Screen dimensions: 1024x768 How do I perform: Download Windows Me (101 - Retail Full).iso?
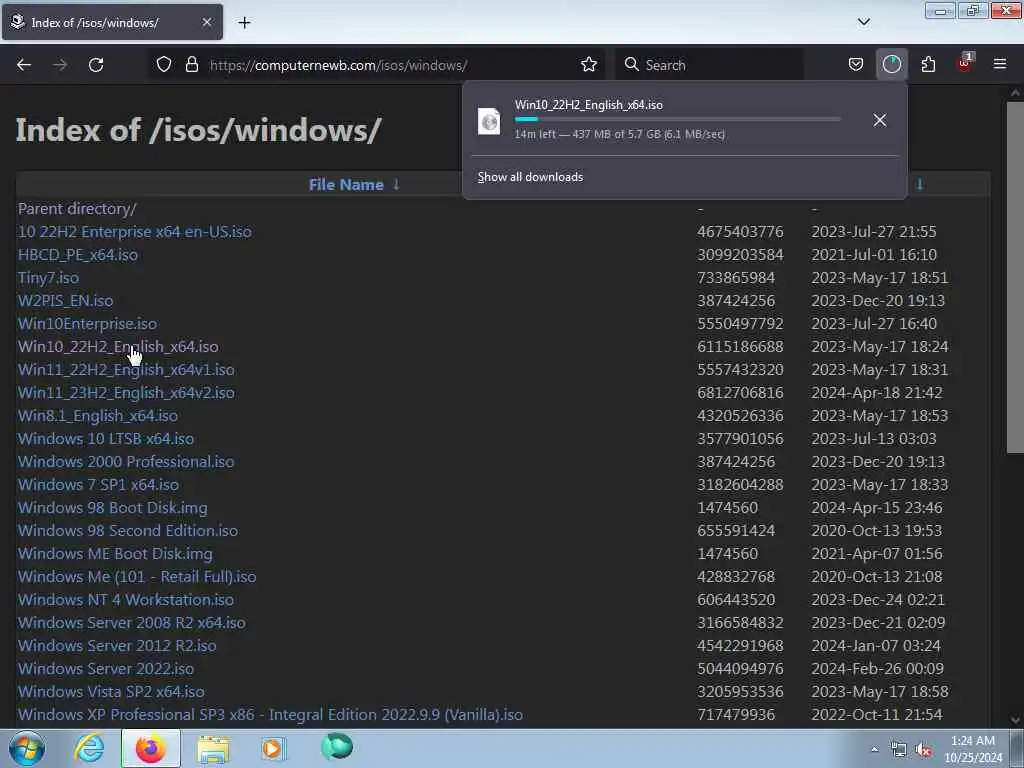pyautogui.click(x=137, y=577)
